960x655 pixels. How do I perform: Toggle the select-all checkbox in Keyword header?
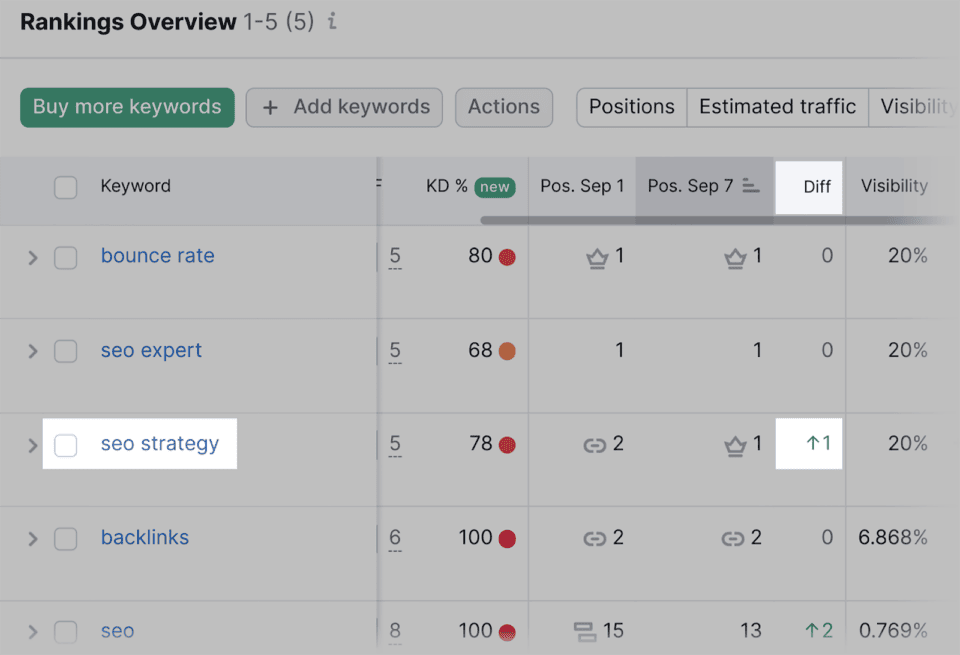66,187
